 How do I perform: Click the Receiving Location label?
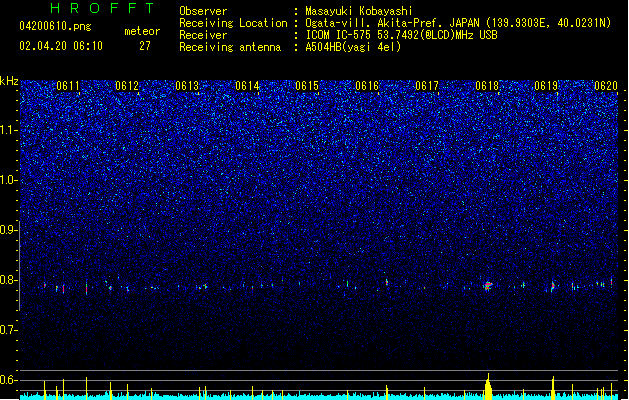click(233, 23)
